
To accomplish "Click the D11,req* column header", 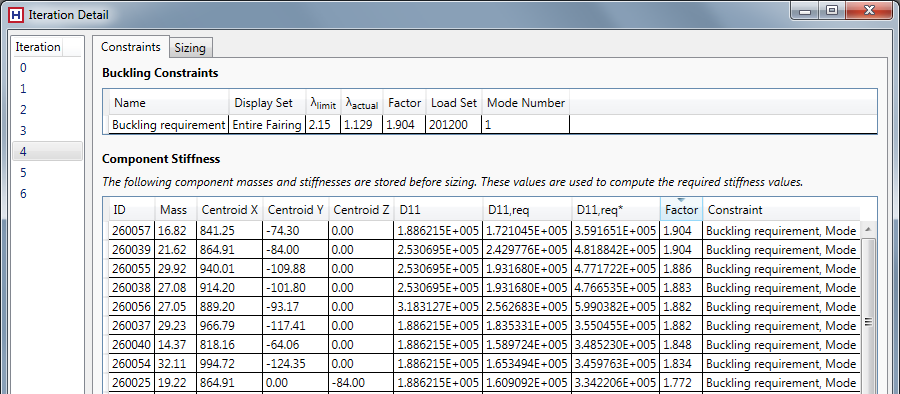I will [616, 210].
